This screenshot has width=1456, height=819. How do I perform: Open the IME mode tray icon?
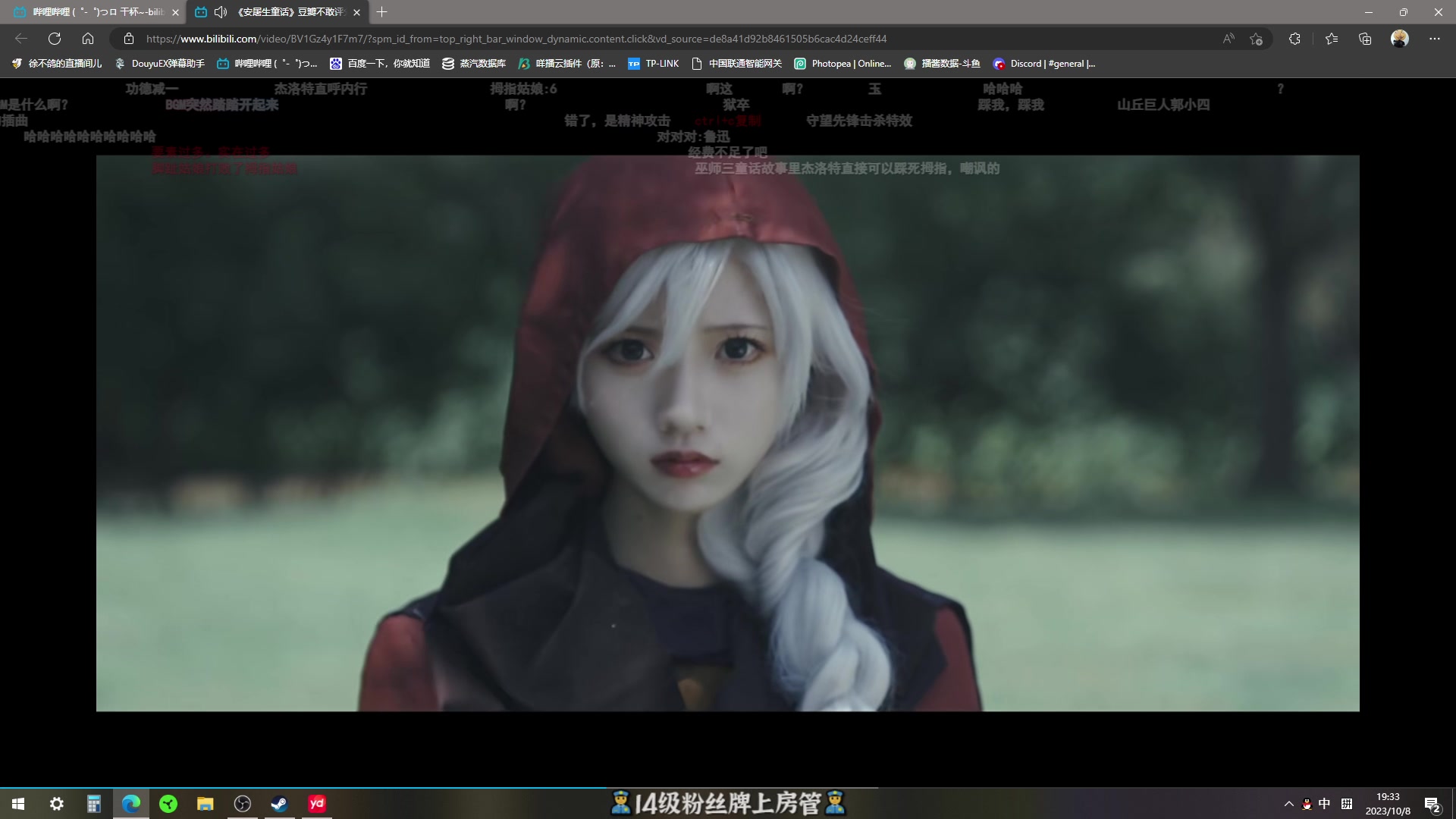1347,804
